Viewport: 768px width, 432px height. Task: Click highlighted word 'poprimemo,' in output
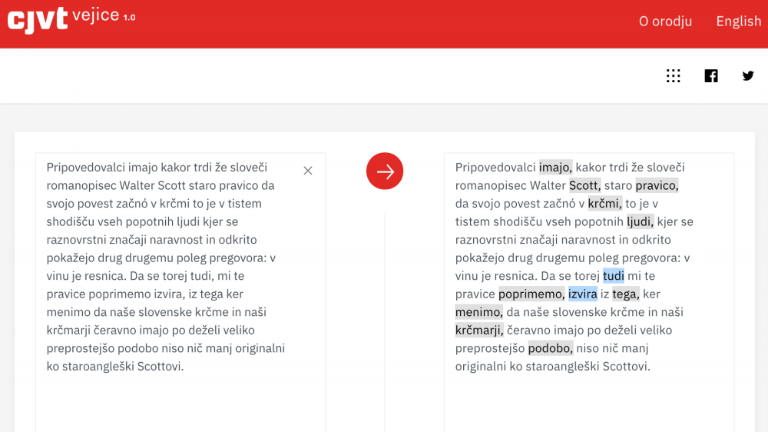click(x=531, y=294)
